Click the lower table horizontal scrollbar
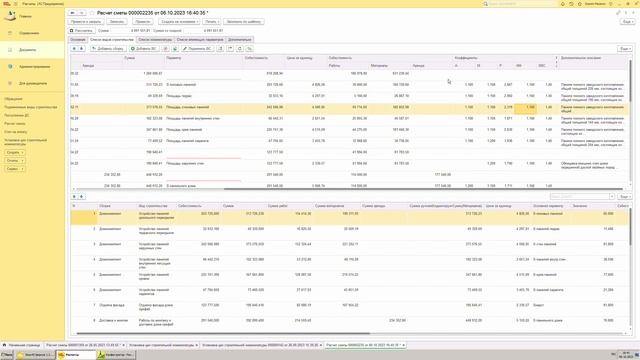The width and height of the screenshot is (640, 360). click(x=223, y=333)
